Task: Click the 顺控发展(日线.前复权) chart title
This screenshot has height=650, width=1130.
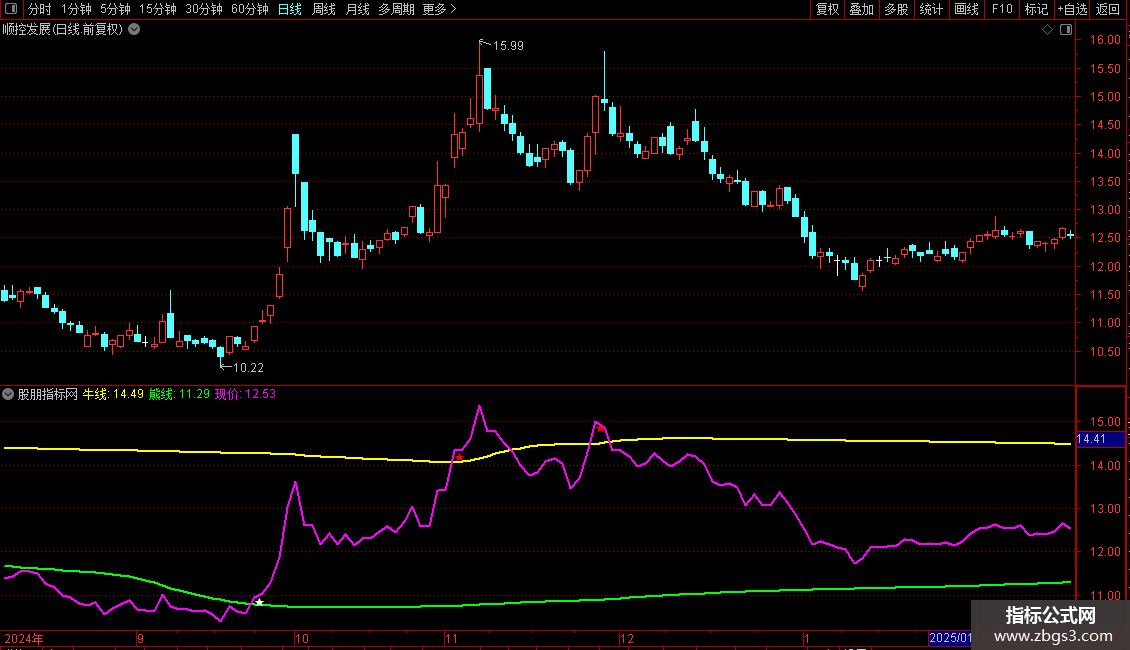Action: tap(63, 30)
